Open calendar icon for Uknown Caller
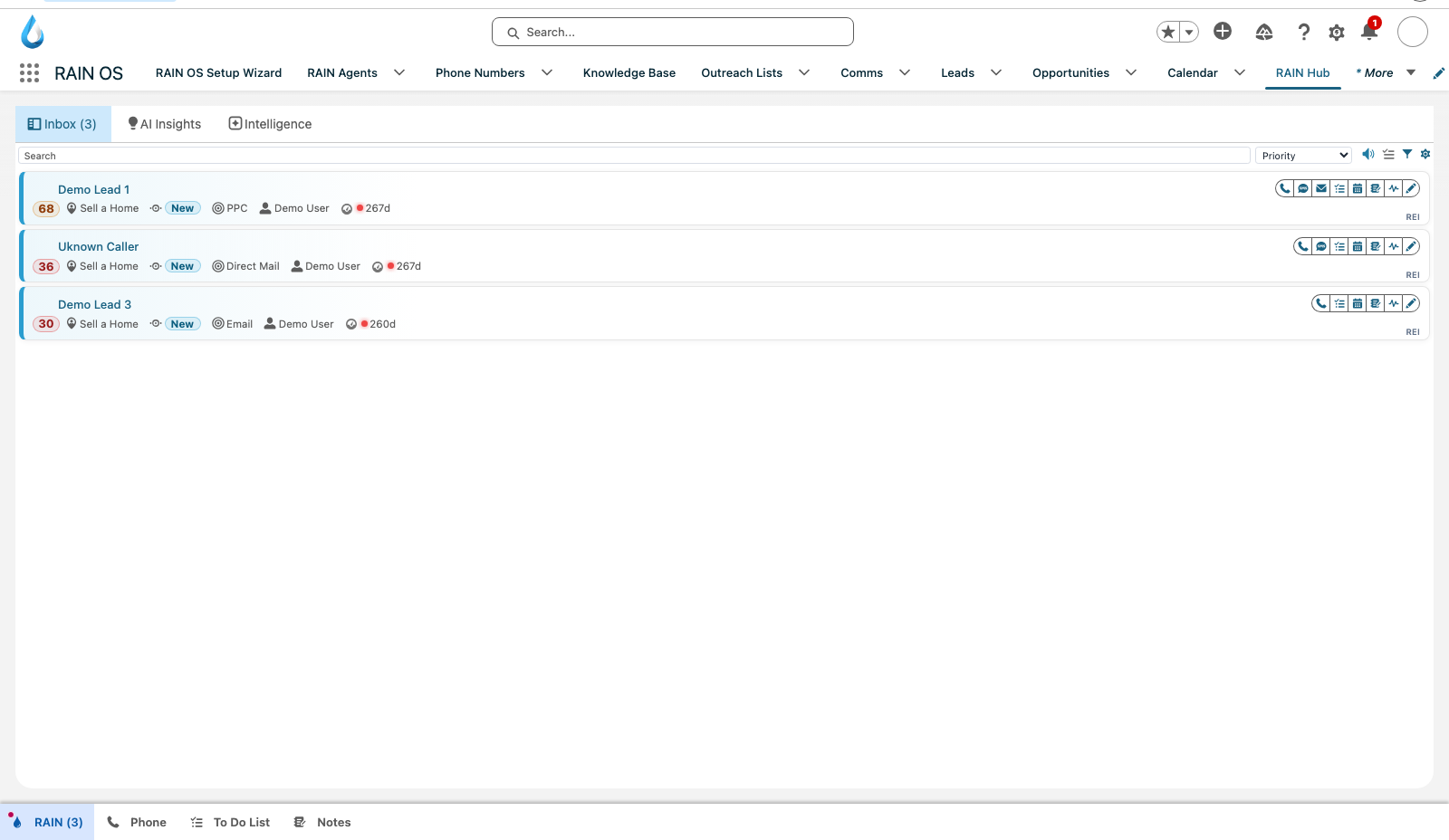The width and height of the screenshot is (1449, 840). 1357,246
